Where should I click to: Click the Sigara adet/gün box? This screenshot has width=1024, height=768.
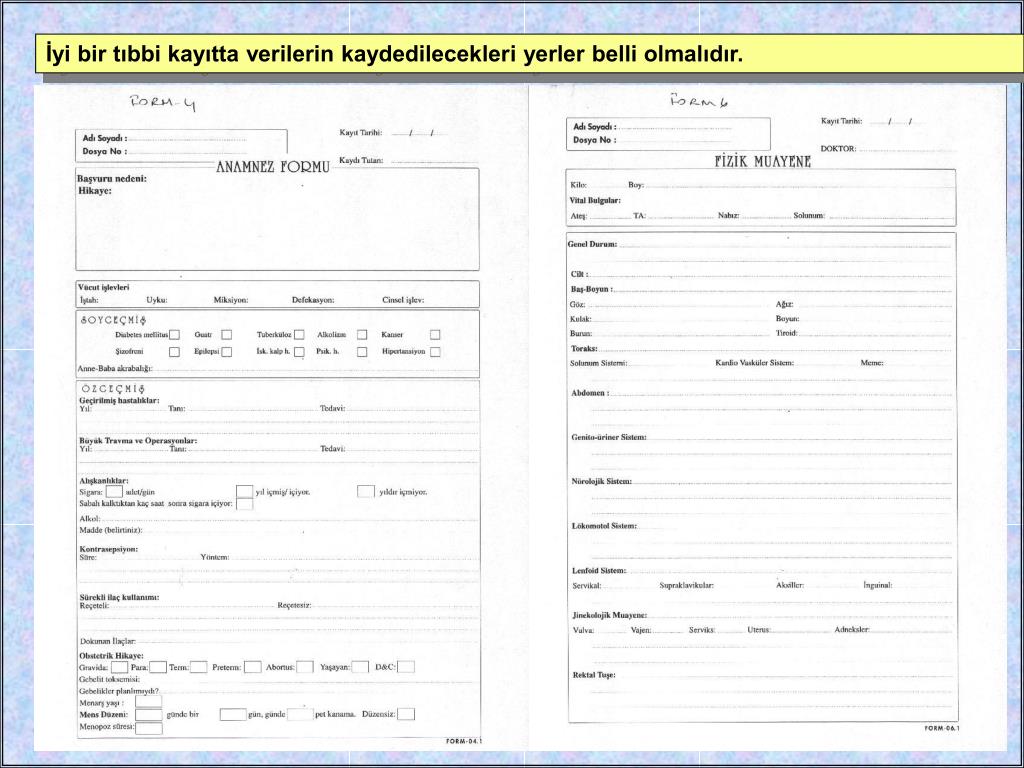[x=114, y=491]
